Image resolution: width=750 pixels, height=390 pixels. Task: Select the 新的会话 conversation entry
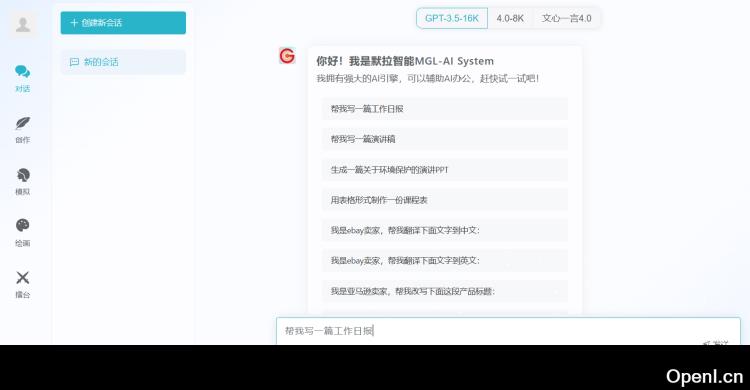coord(123,62)
